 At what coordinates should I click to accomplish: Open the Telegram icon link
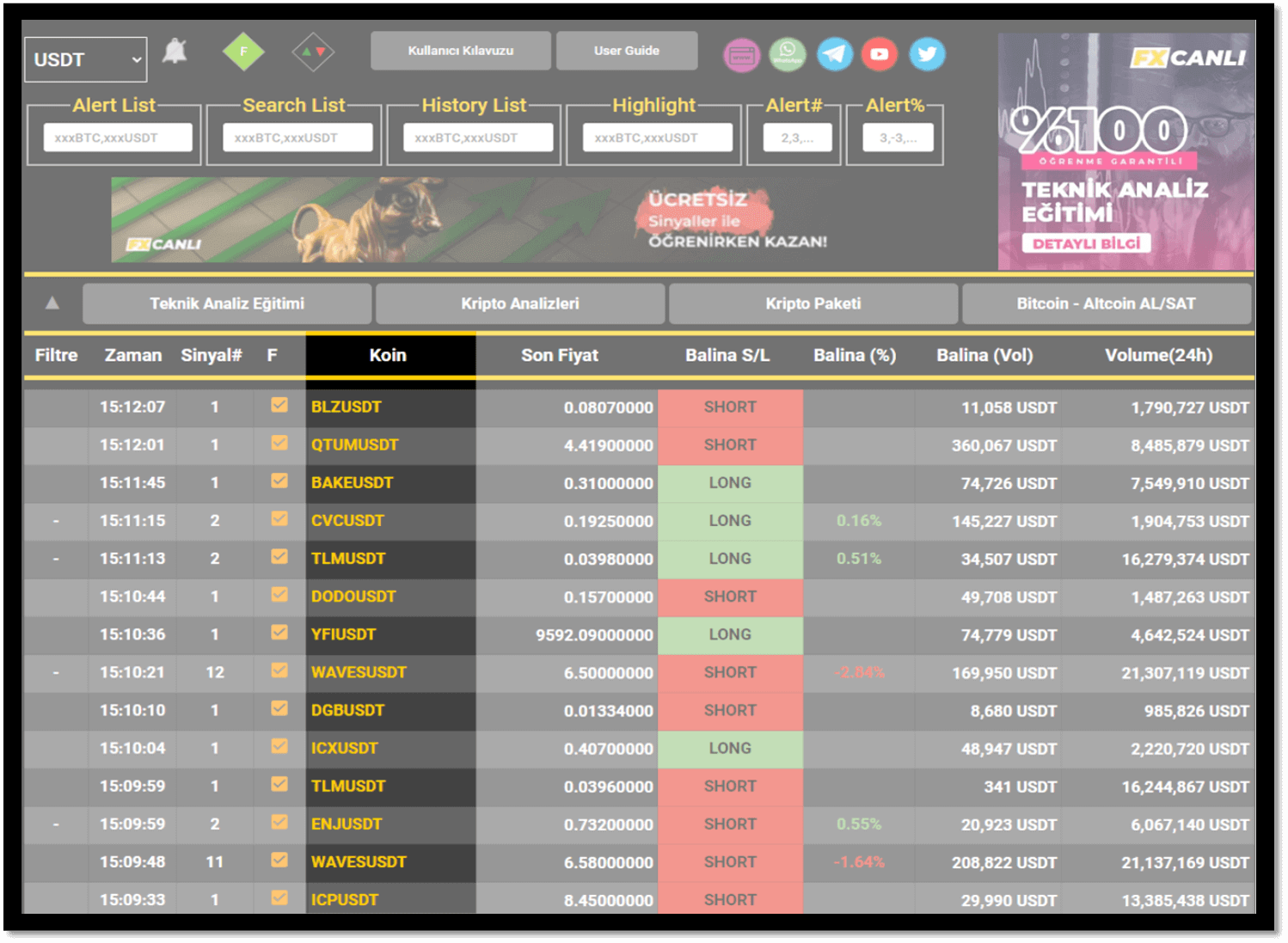coord(835,54)
